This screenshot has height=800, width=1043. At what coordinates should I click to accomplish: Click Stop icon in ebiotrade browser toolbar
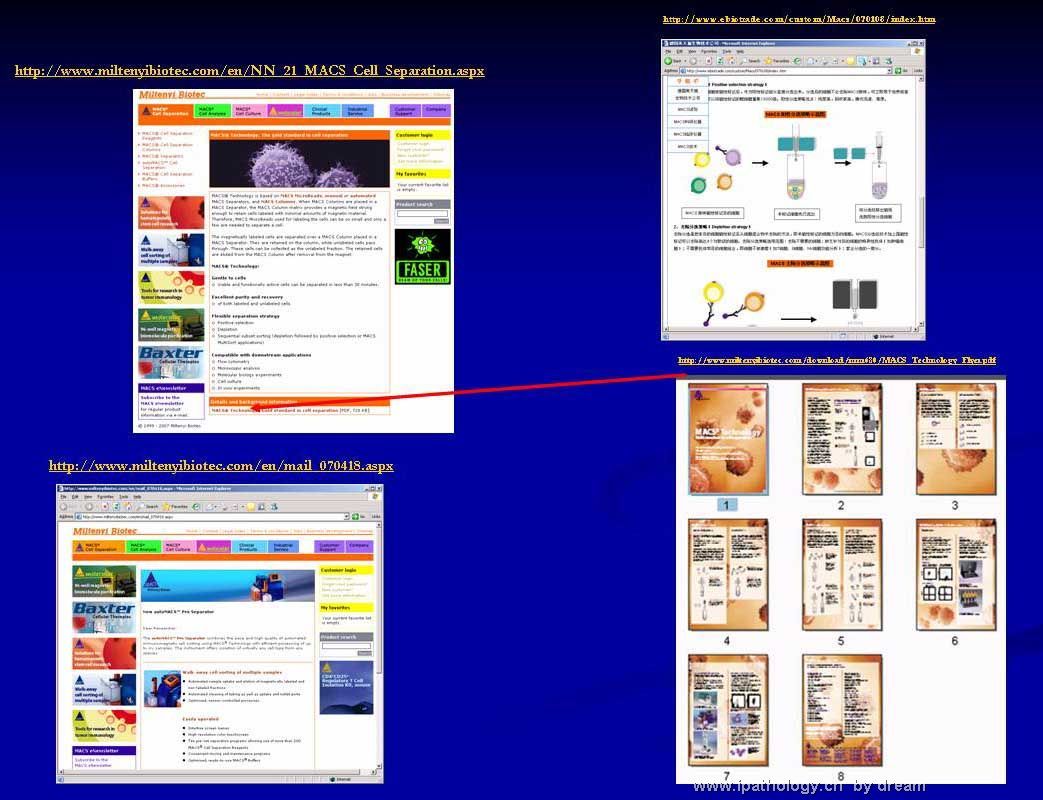(709, 61)
